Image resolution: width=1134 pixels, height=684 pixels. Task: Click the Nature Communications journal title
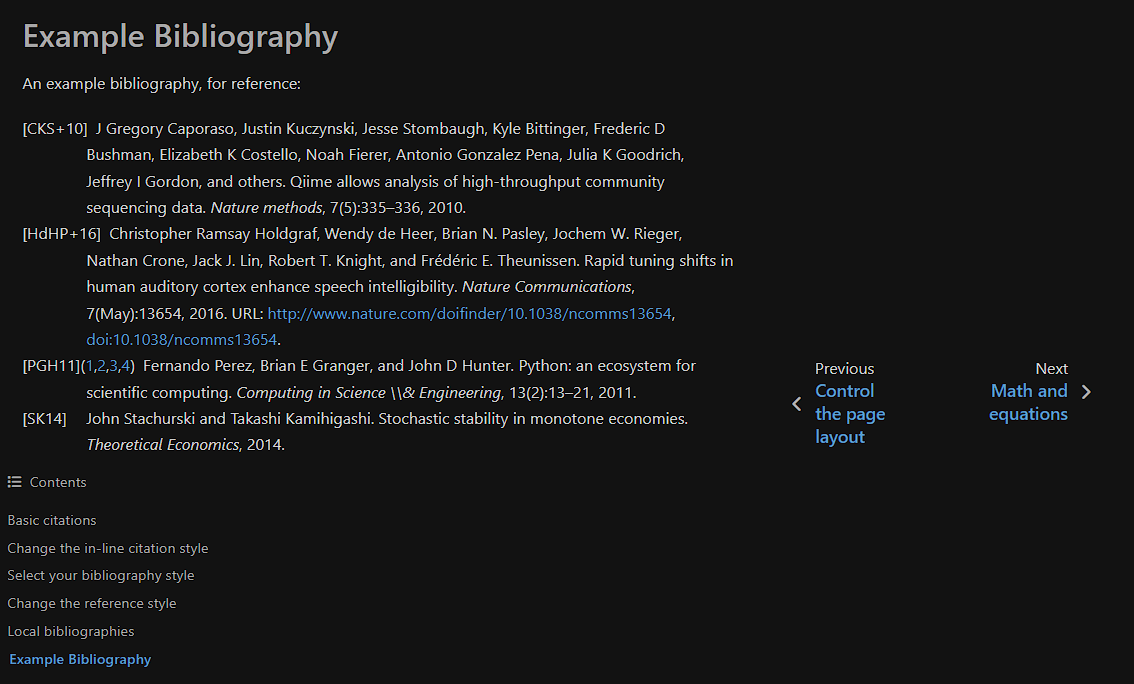tap(547, 286)
